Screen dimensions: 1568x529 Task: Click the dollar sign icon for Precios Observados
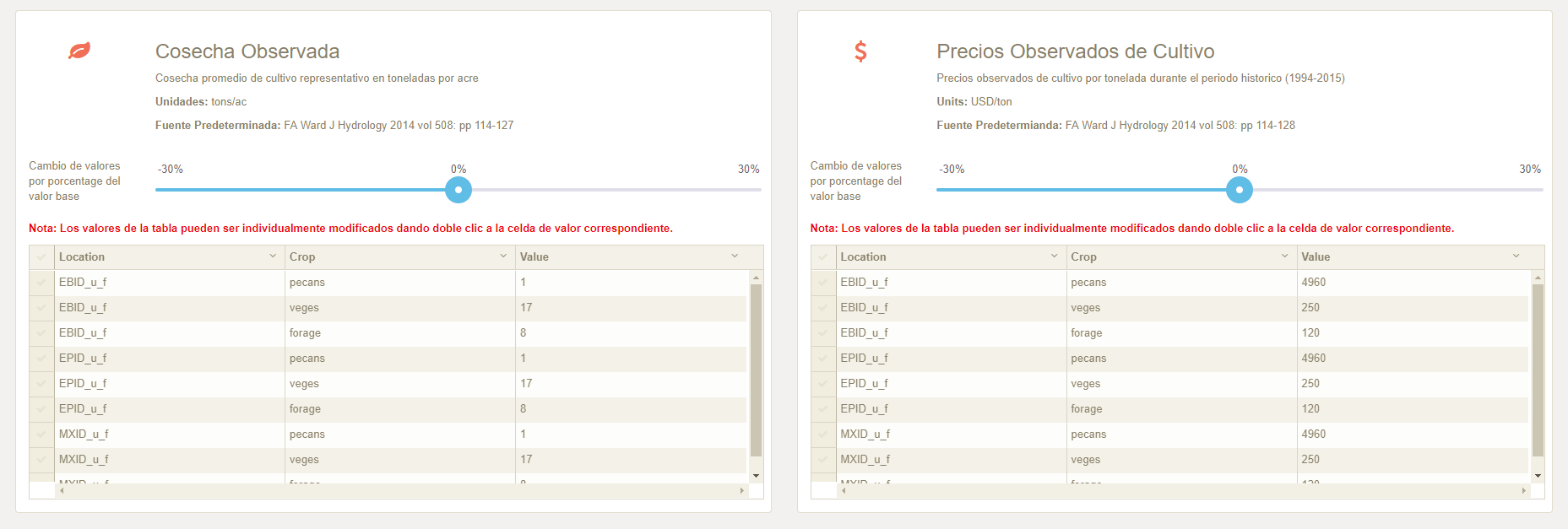(x=860, y=51)
